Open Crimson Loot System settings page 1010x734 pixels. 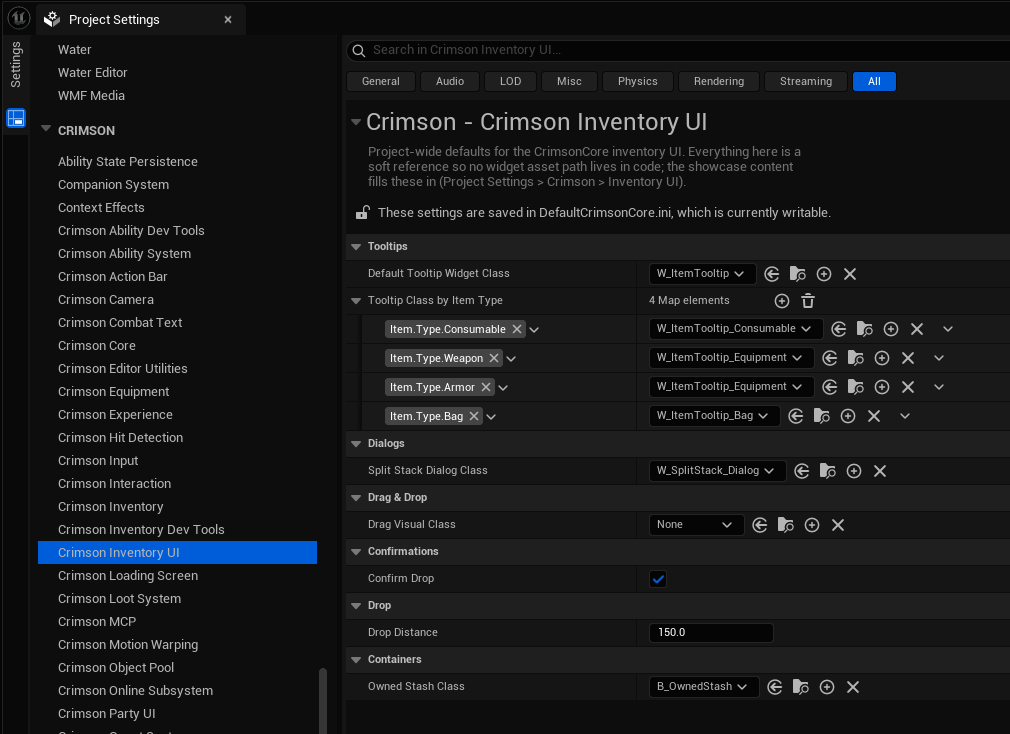(x=119, y=599)
